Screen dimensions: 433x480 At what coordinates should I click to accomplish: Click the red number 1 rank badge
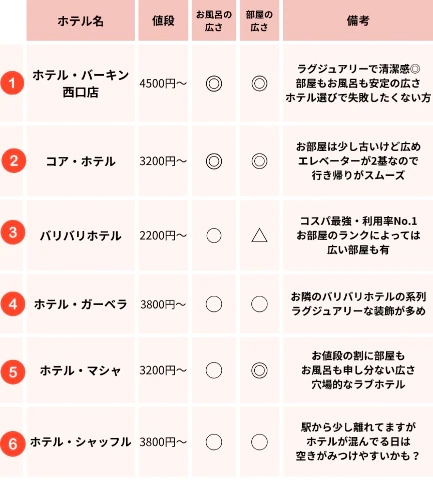(12, 83)
